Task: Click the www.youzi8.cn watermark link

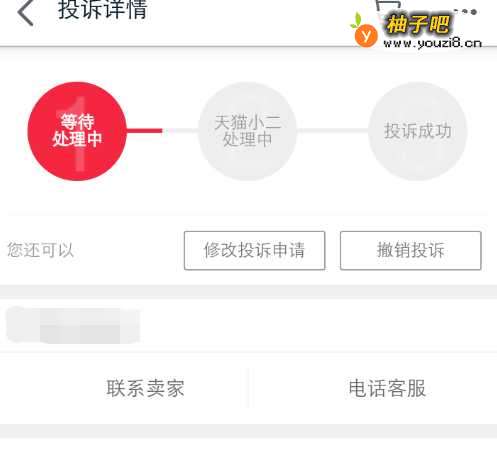Action: pos(432,43)
